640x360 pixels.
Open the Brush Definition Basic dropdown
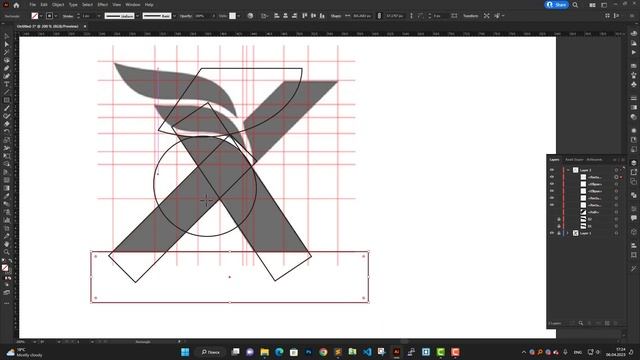(x=174, y=16)
